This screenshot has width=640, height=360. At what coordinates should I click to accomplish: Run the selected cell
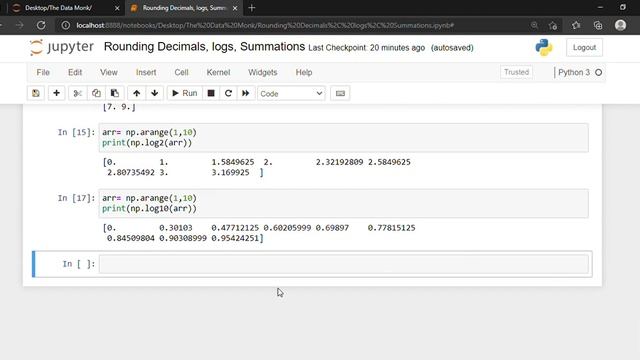pyautogui.click(x=184, y=93)
